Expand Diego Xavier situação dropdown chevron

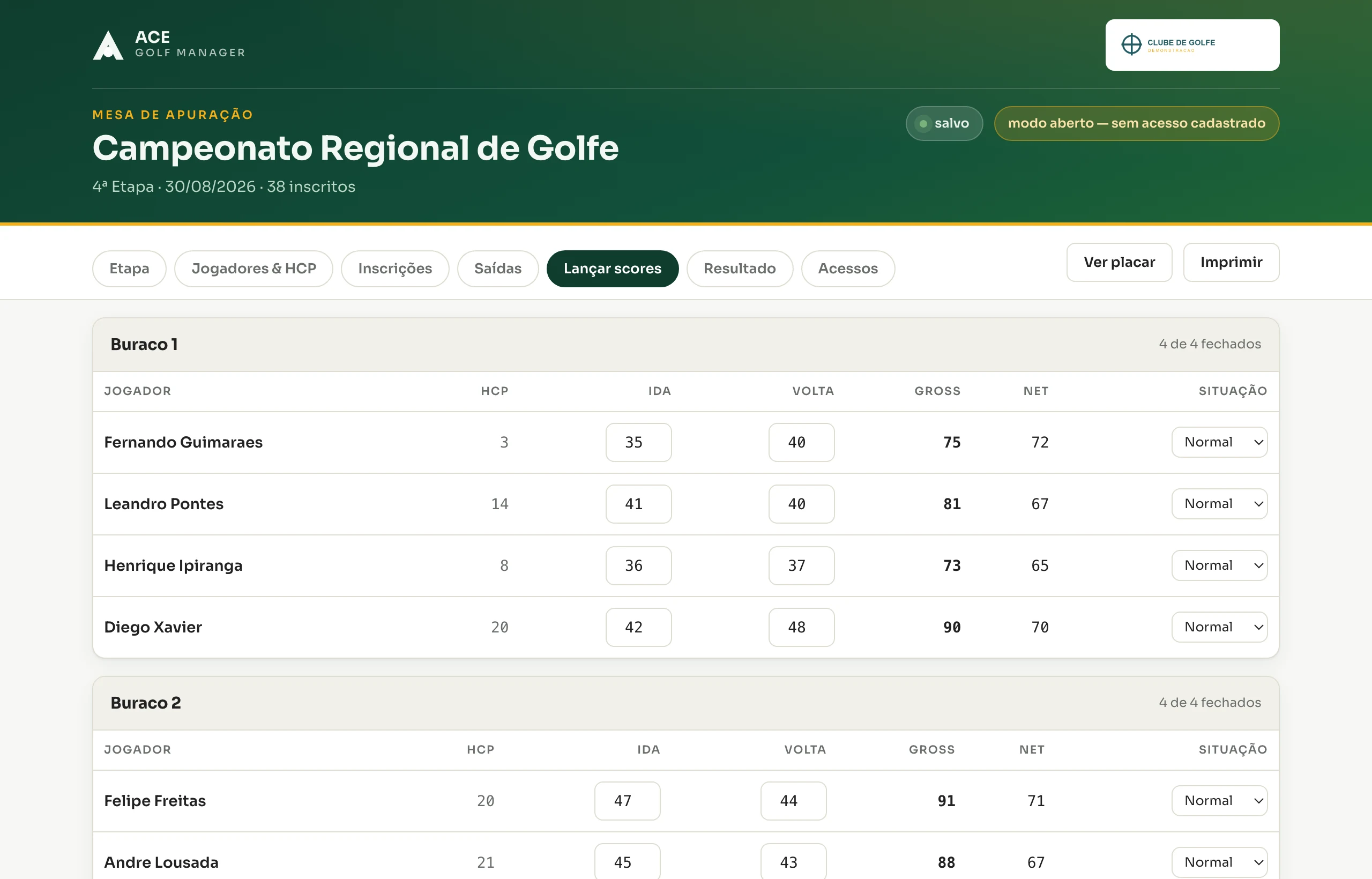click(x=1258, y=627)
